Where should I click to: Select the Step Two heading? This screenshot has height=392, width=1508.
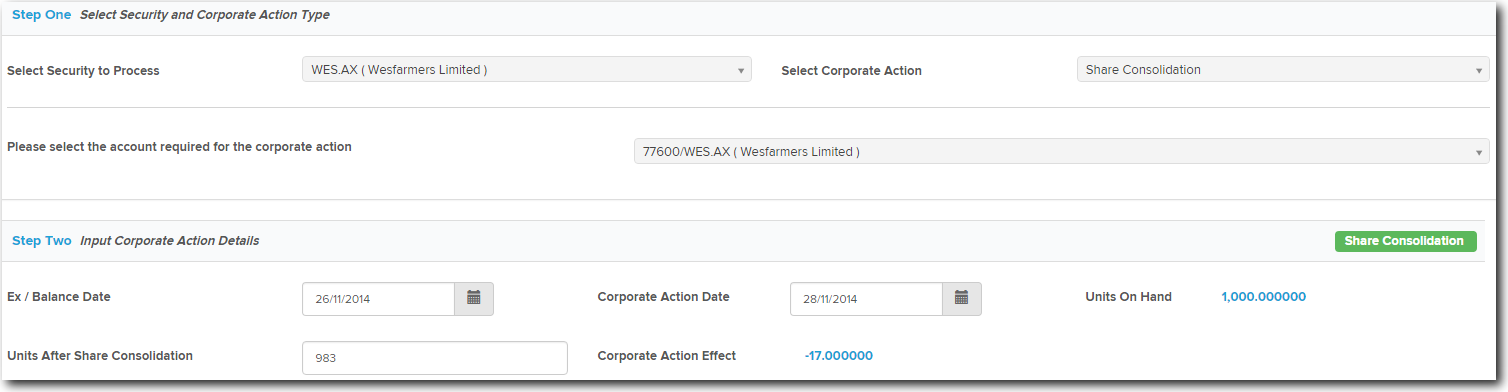pyautogui.click(x=42, y=241)
